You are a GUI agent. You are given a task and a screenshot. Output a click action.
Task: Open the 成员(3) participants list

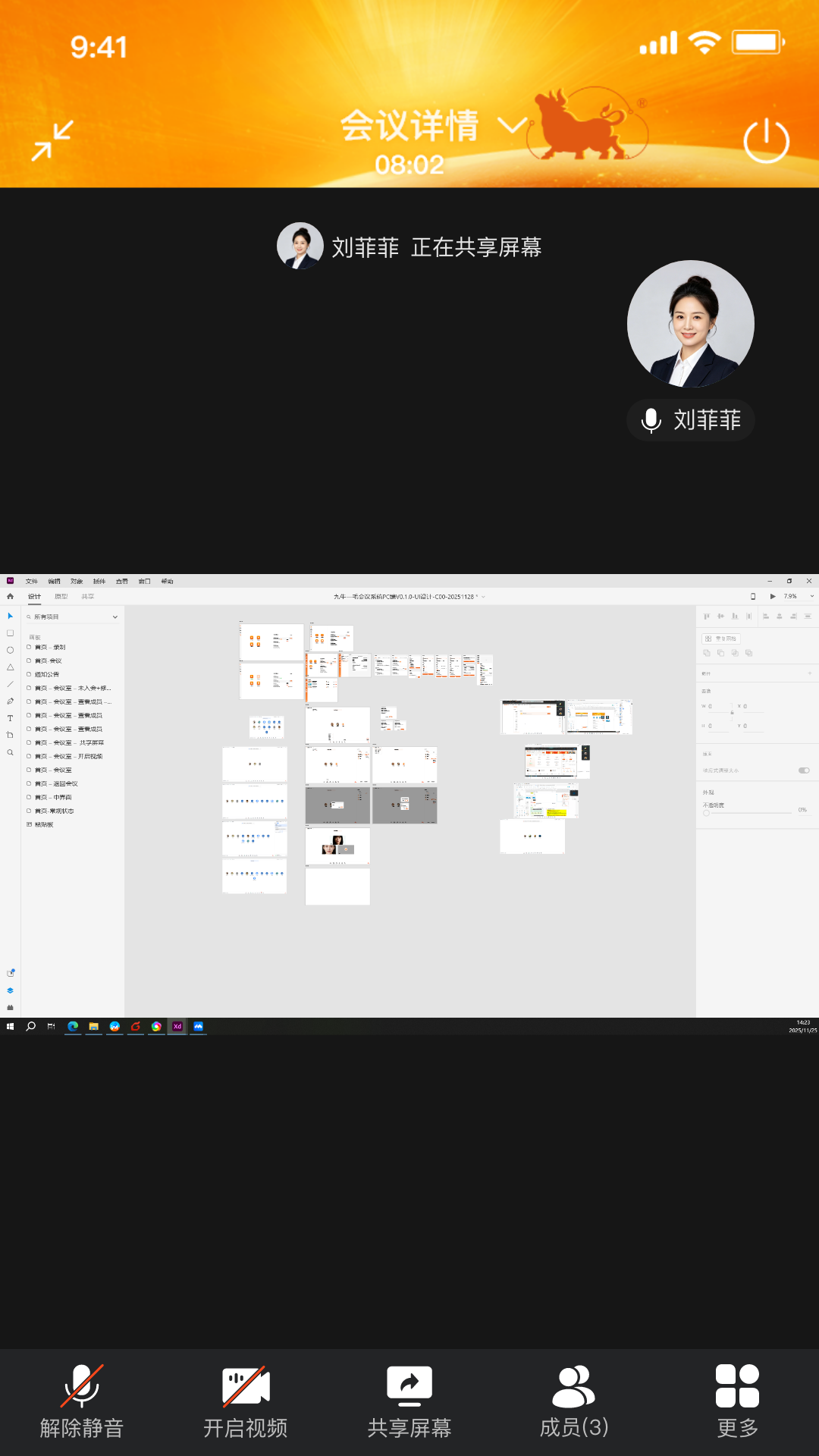pyautogui.click(x=574, y=1401)
